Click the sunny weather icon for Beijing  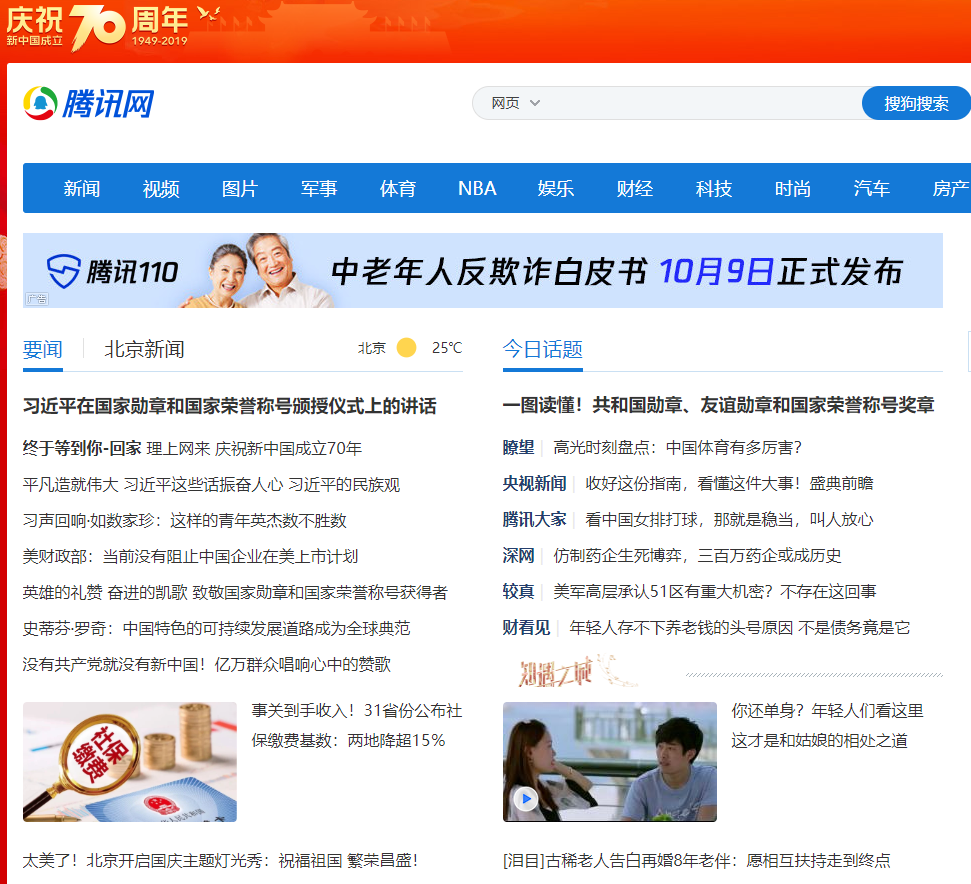coord(406,348)
